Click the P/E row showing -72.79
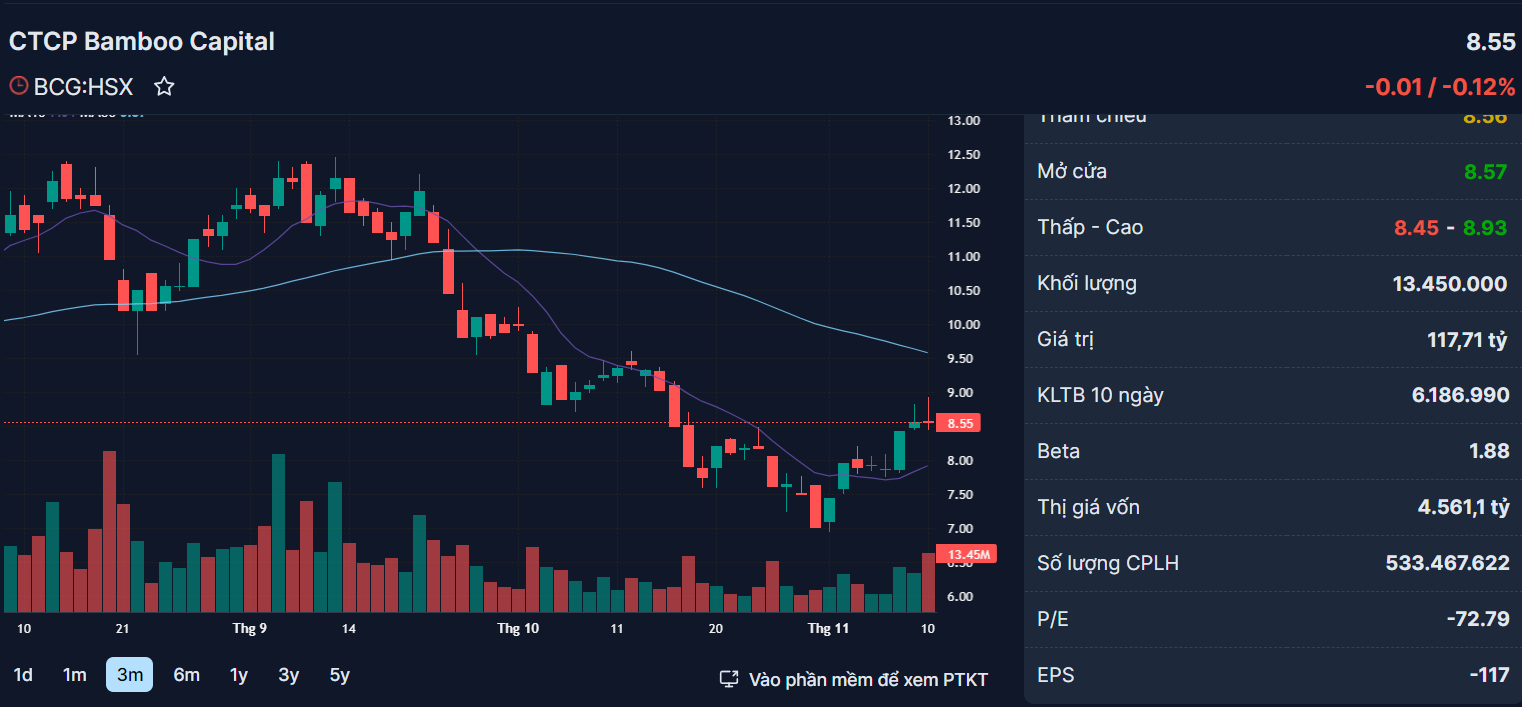The height and width of the screenshot is (707, 1522). tap(1273, 619)
